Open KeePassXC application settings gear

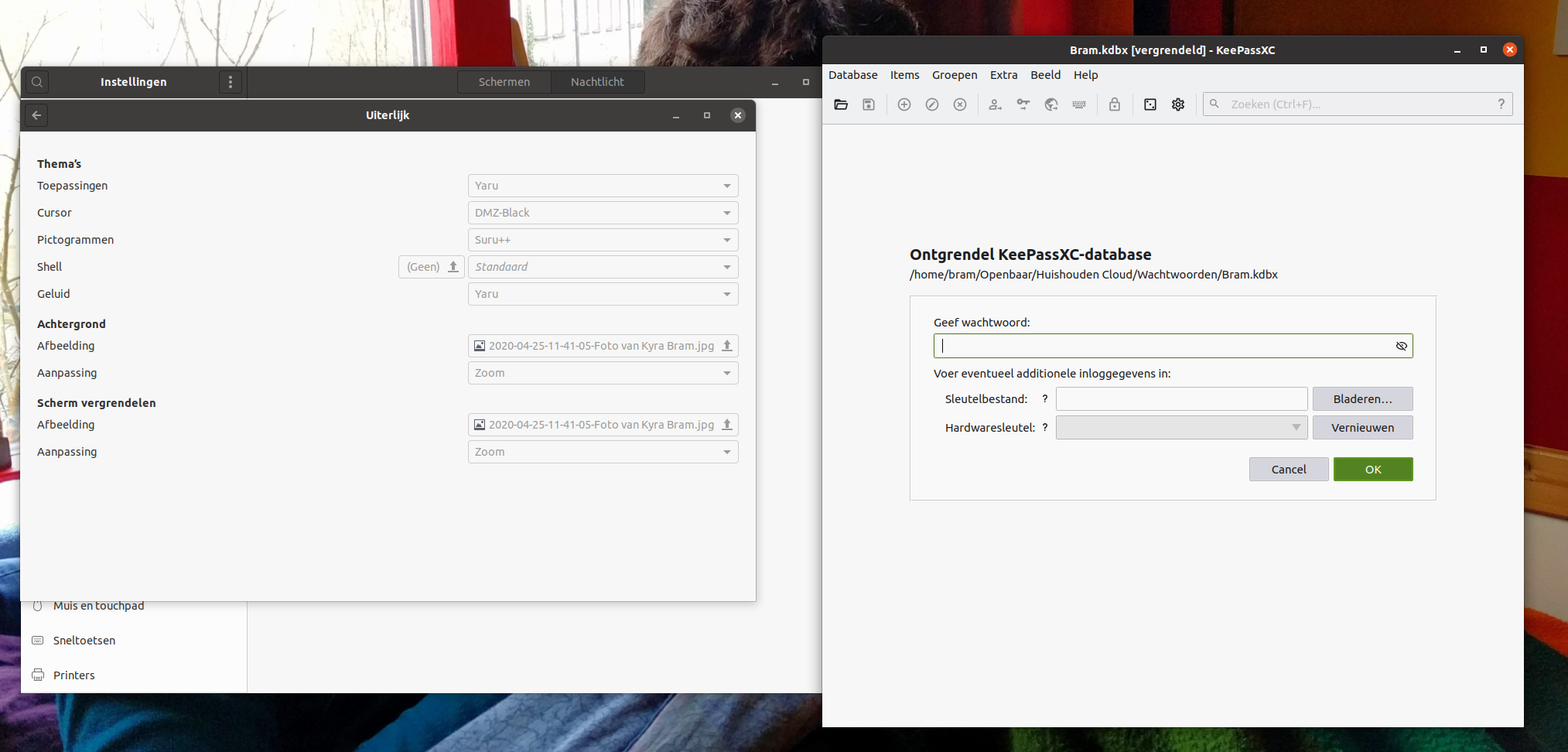tap(1178, 104)
